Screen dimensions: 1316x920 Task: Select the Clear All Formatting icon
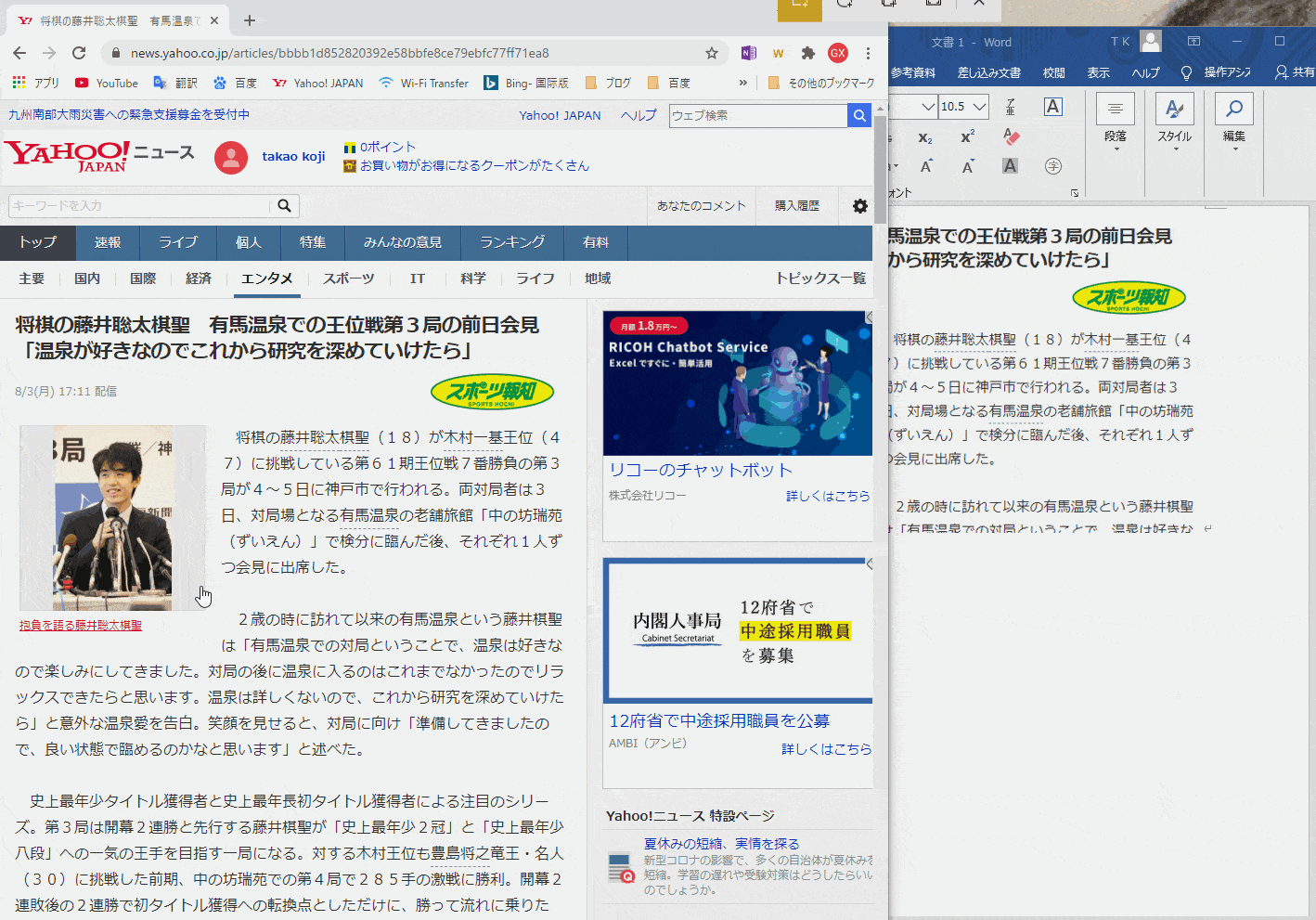click(x=1011, y=135)
